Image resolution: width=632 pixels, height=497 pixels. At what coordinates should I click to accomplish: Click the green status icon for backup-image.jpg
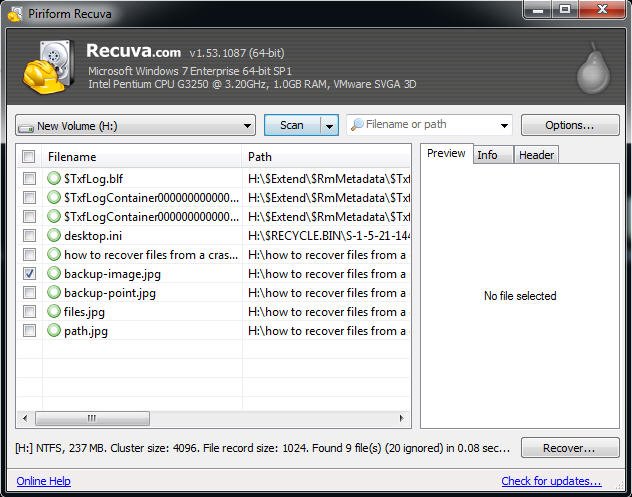(54, 273)
